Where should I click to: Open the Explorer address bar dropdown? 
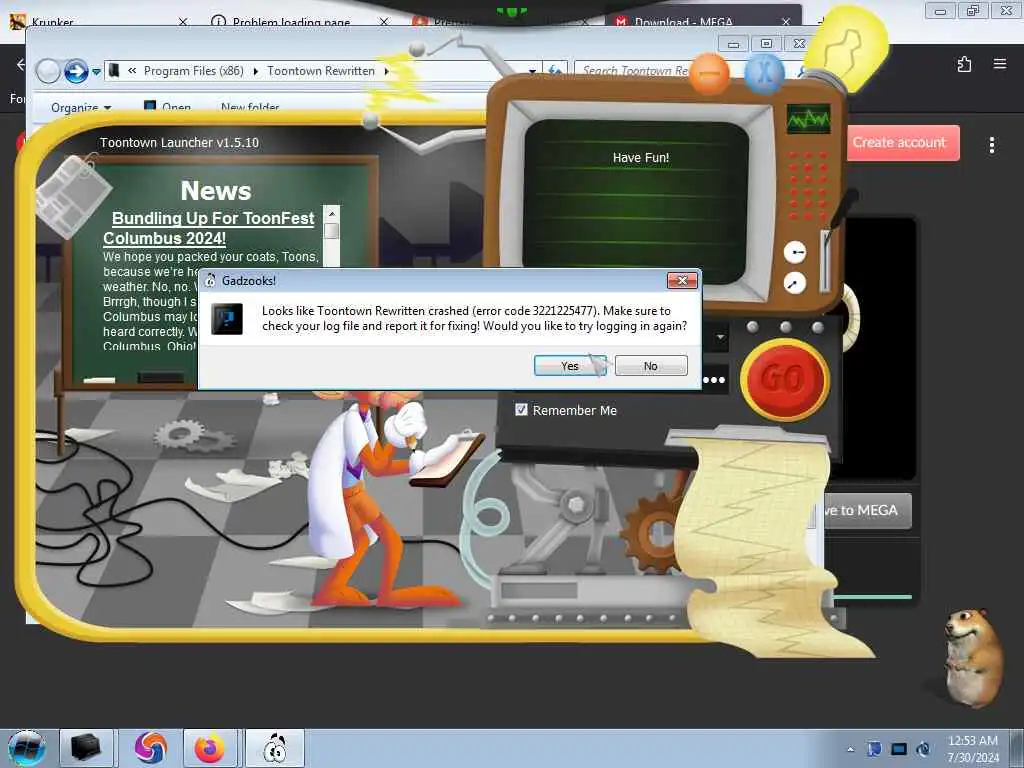[x=532, y=71]
